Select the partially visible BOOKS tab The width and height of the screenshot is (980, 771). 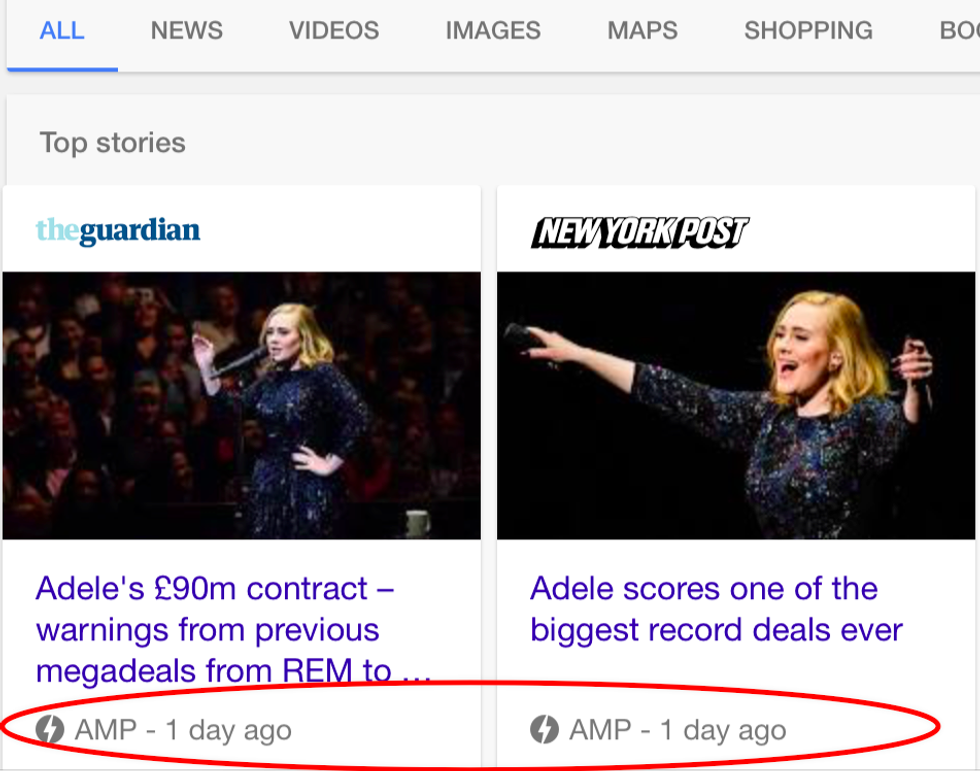tap(959, 31)
